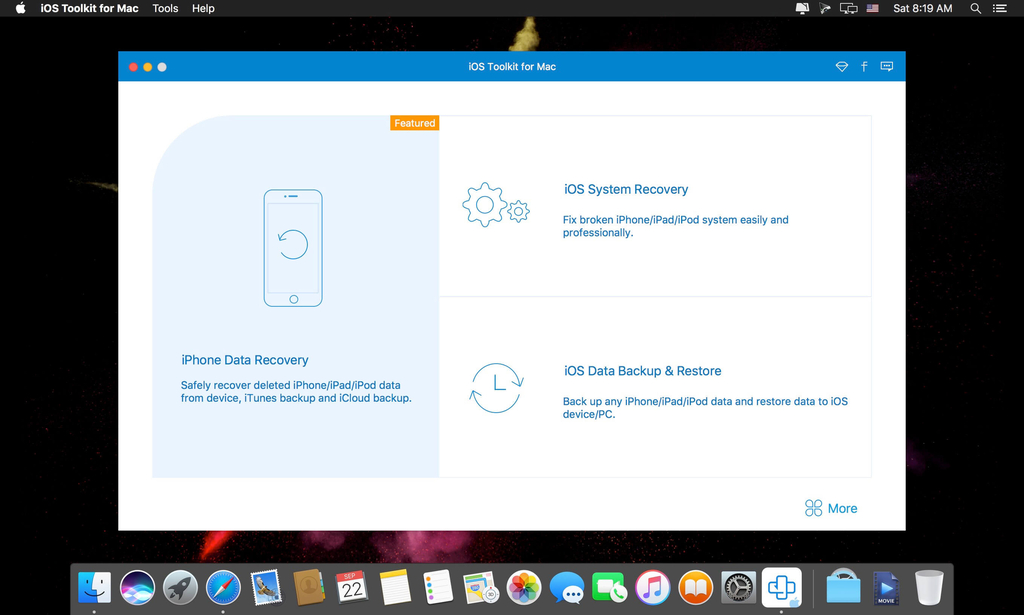Open the blue App Store folder in dock
This screenshot has width=1024, height=615.
coord(843,587)
